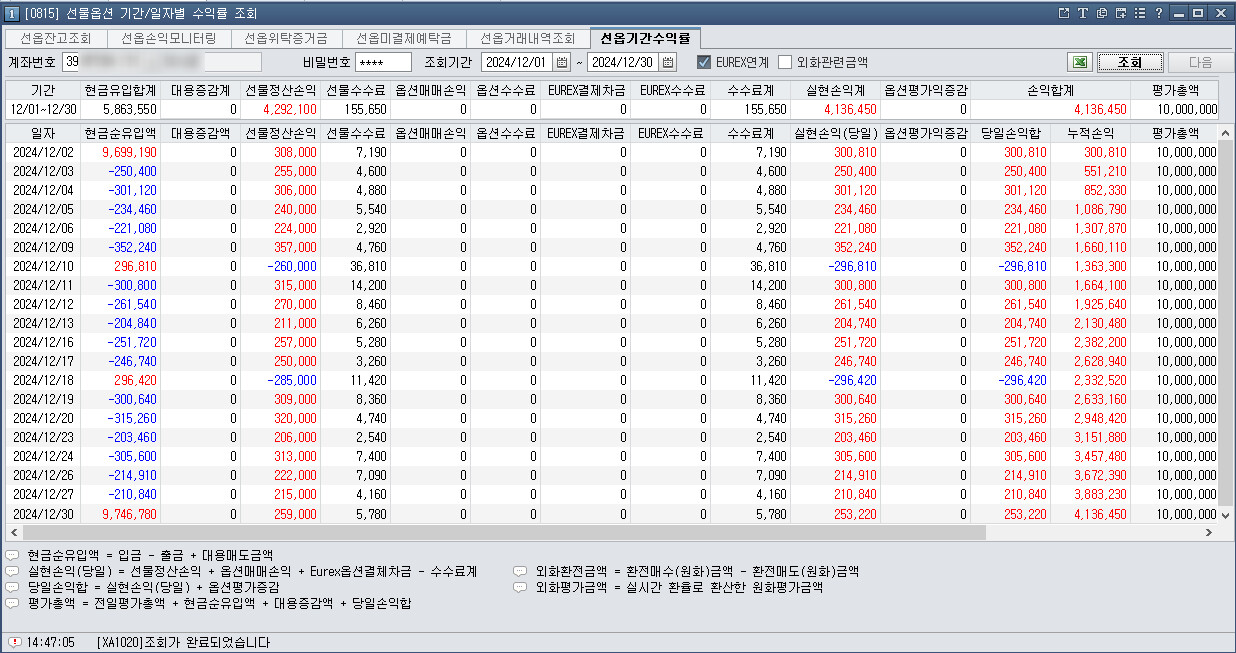The width and height of the screenshot is (1236, 653).
Task: Click the screen number icon beside [0815]
Action: pyautogui.click(x=12, y=13)
